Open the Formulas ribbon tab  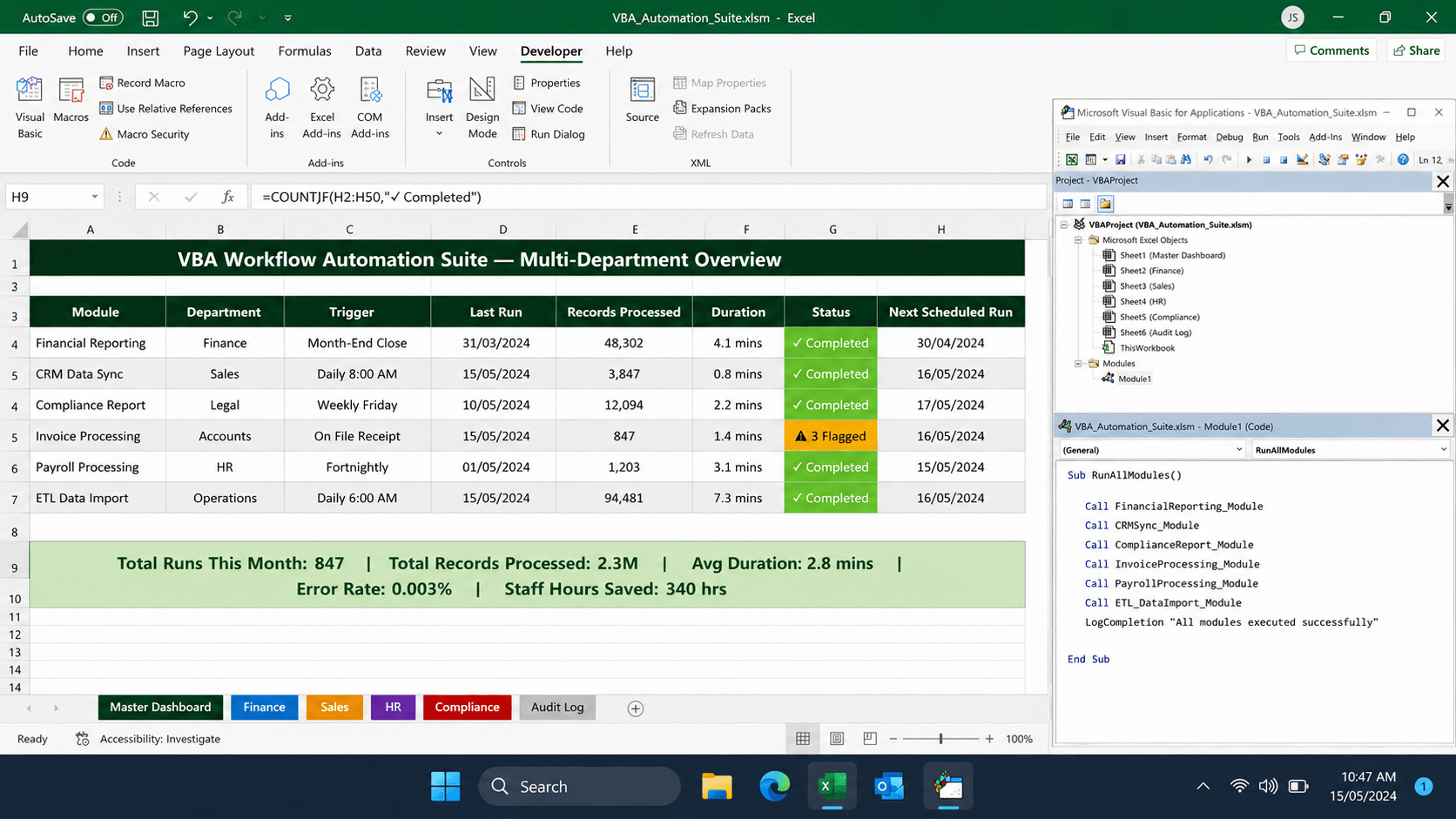pos(305,50)
